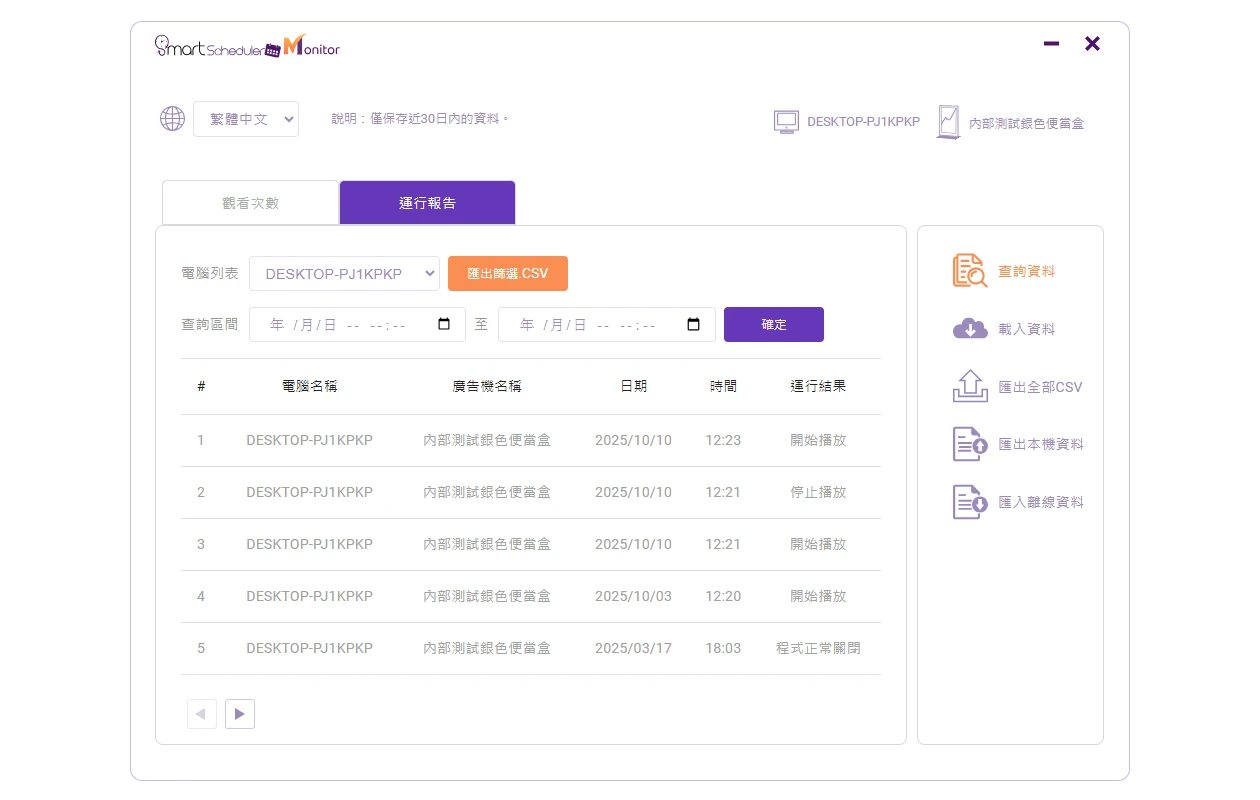Click the globe language icon
This screenshot has width=1260, height=800.
coord(172,119)
